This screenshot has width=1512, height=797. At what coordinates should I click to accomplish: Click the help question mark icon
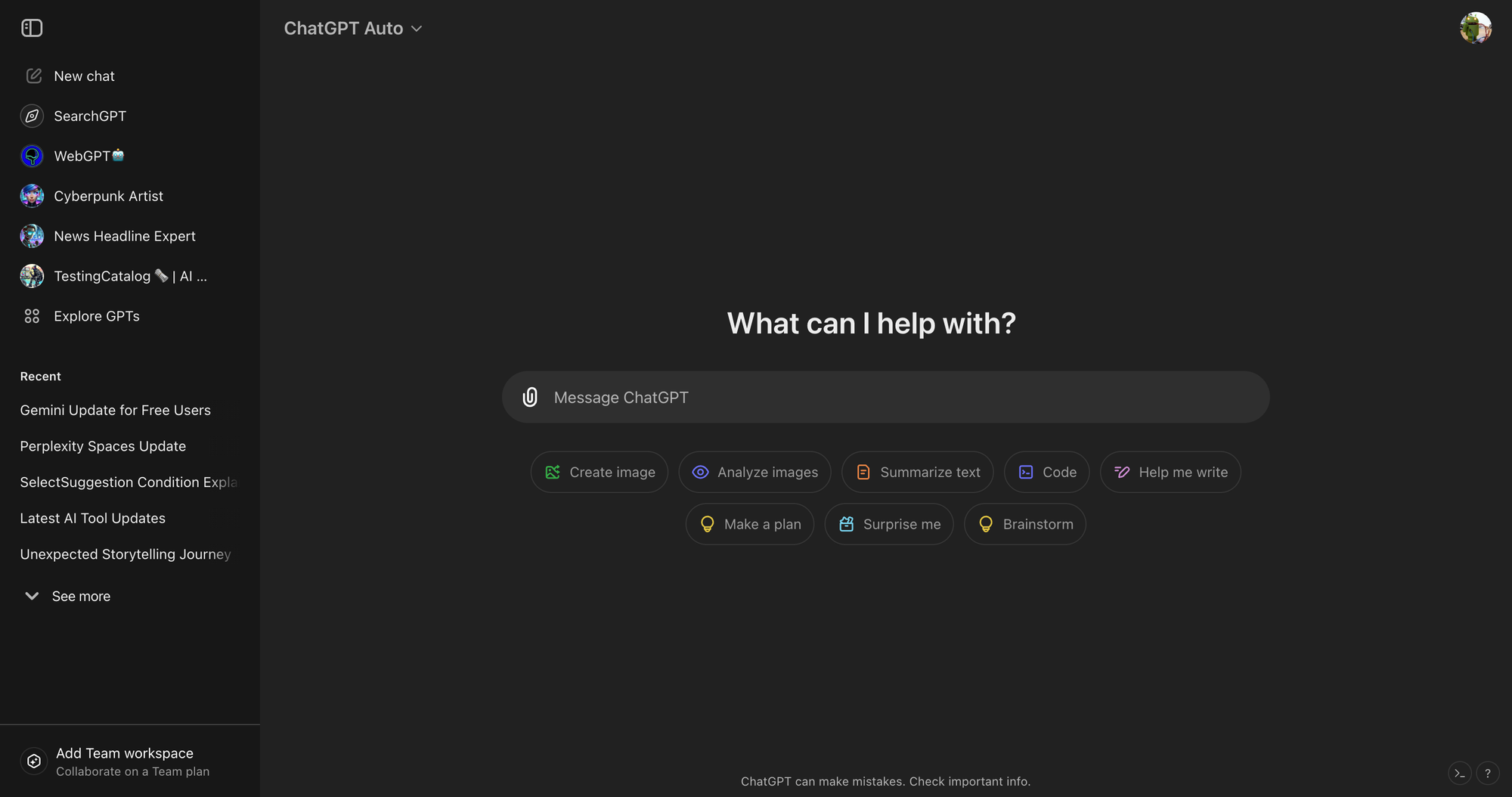tap(1489, 773)
